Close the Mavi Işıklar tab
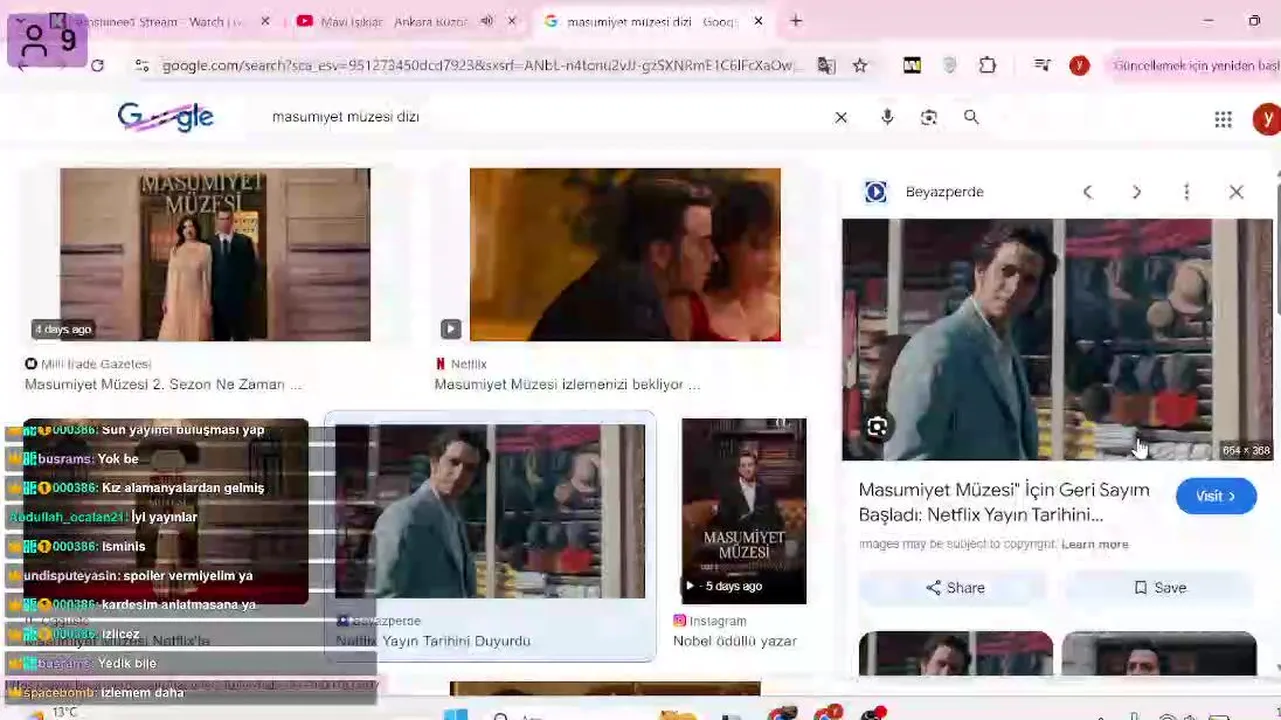The height and width of the screenshot is (720, 1281). (512, 21)
